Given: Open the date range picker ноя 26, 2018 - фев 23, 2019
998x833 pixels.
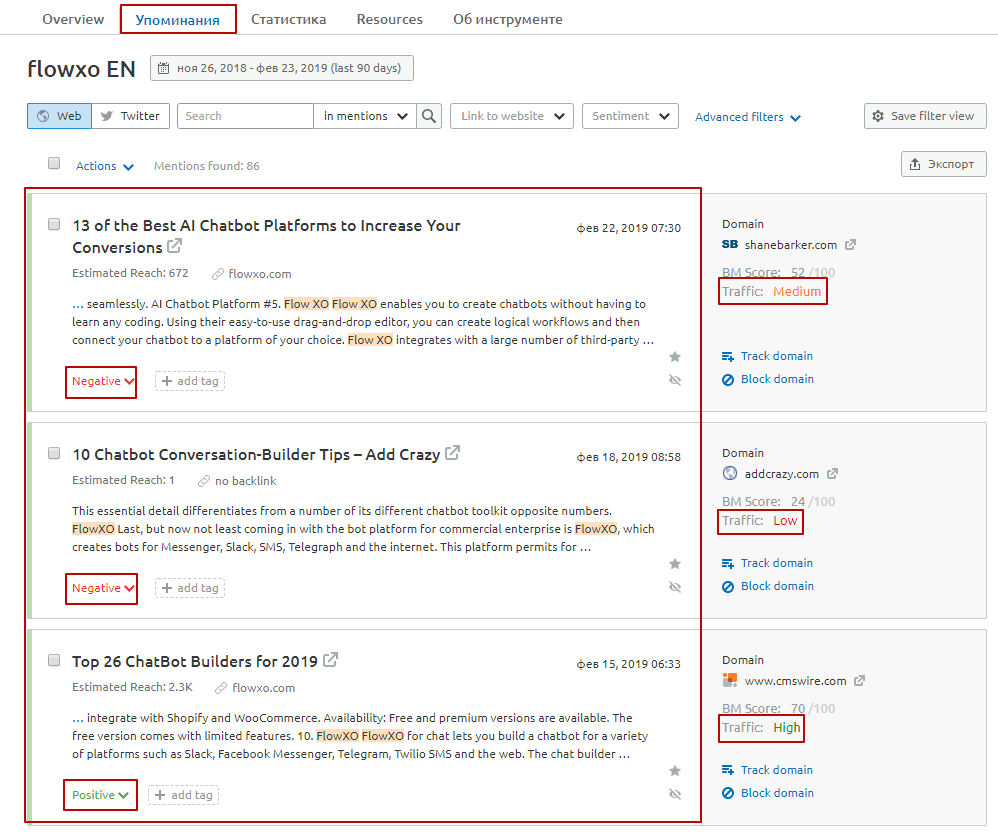Looking at the screenshot, I should point(282,68).
